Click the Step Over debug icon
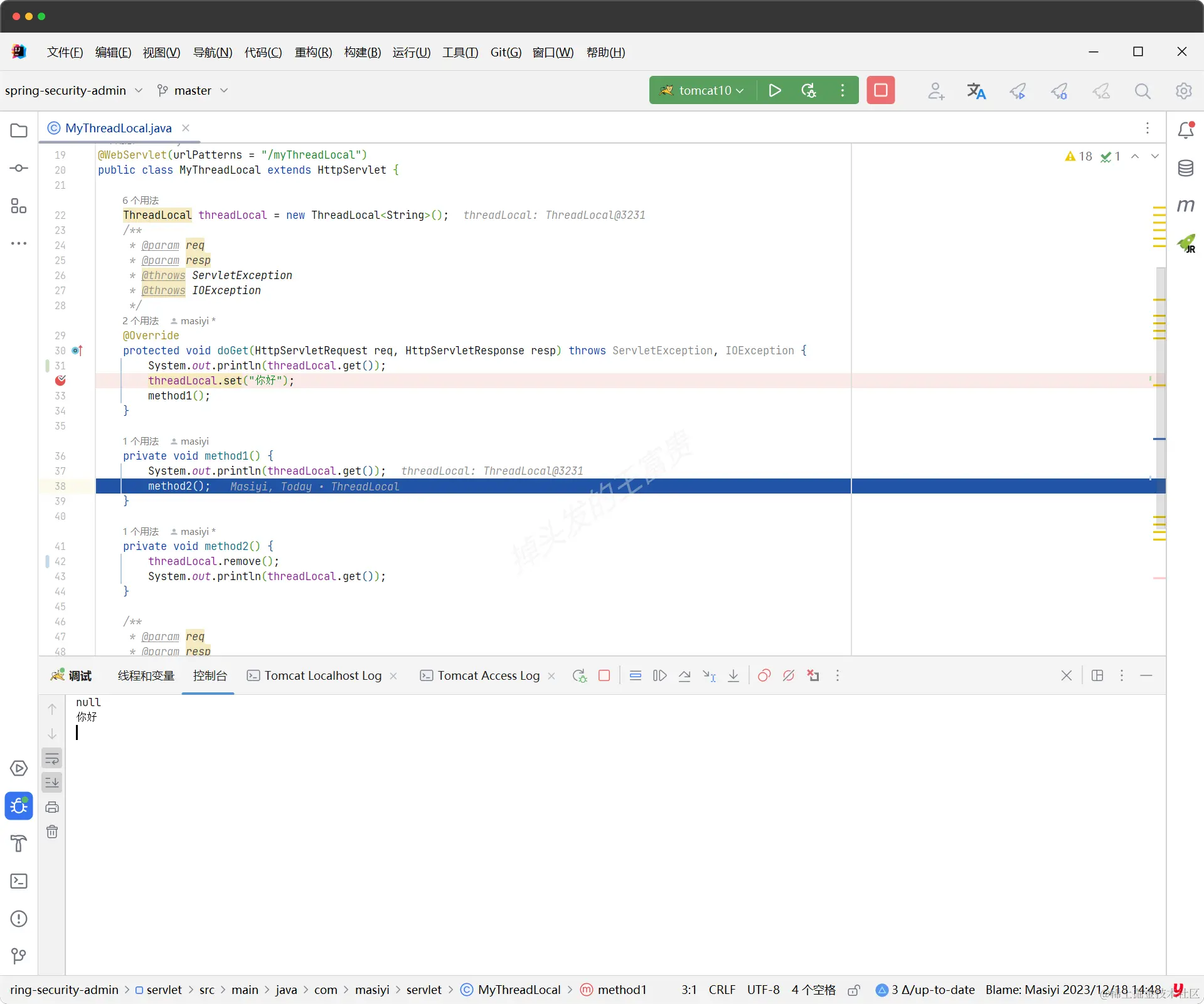The width and height of the screenshot is (1204, 1004). tap(685, 675)
